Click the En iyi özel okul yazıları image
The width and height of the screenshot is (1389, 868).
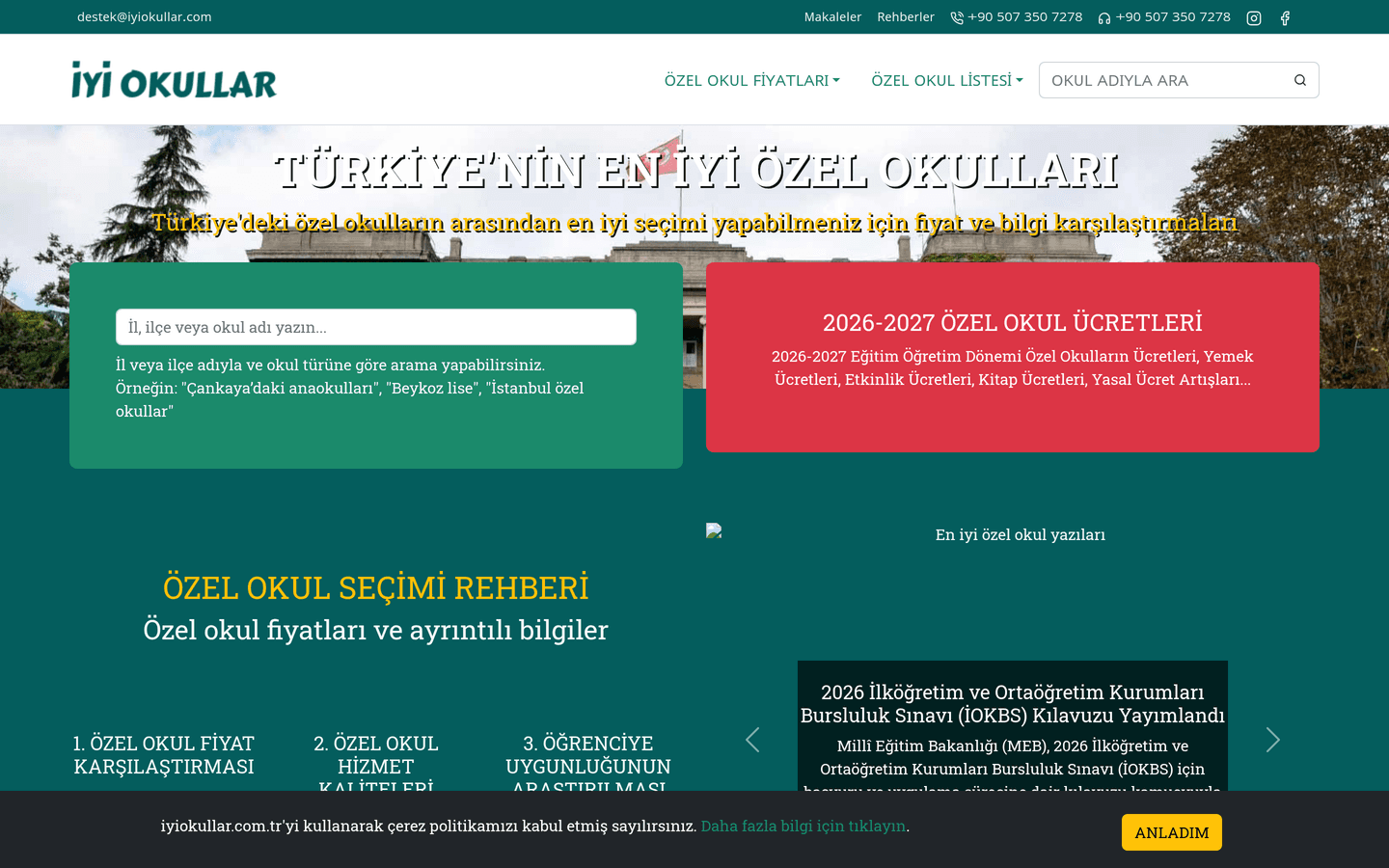[x=1013, y=534]
